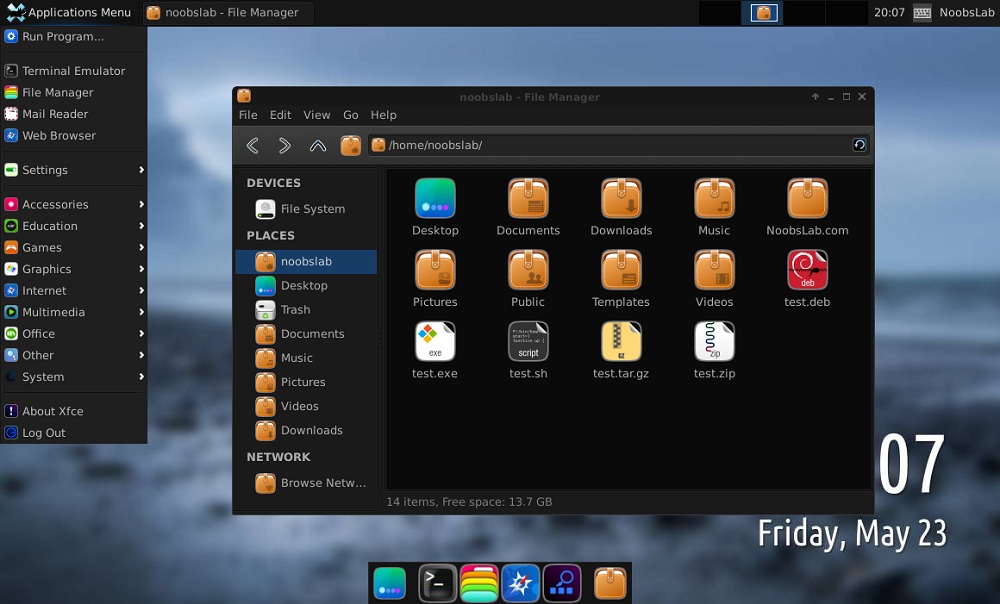Open the Go menu
Screen dimensions: 1000x604
tap(351, 115)
